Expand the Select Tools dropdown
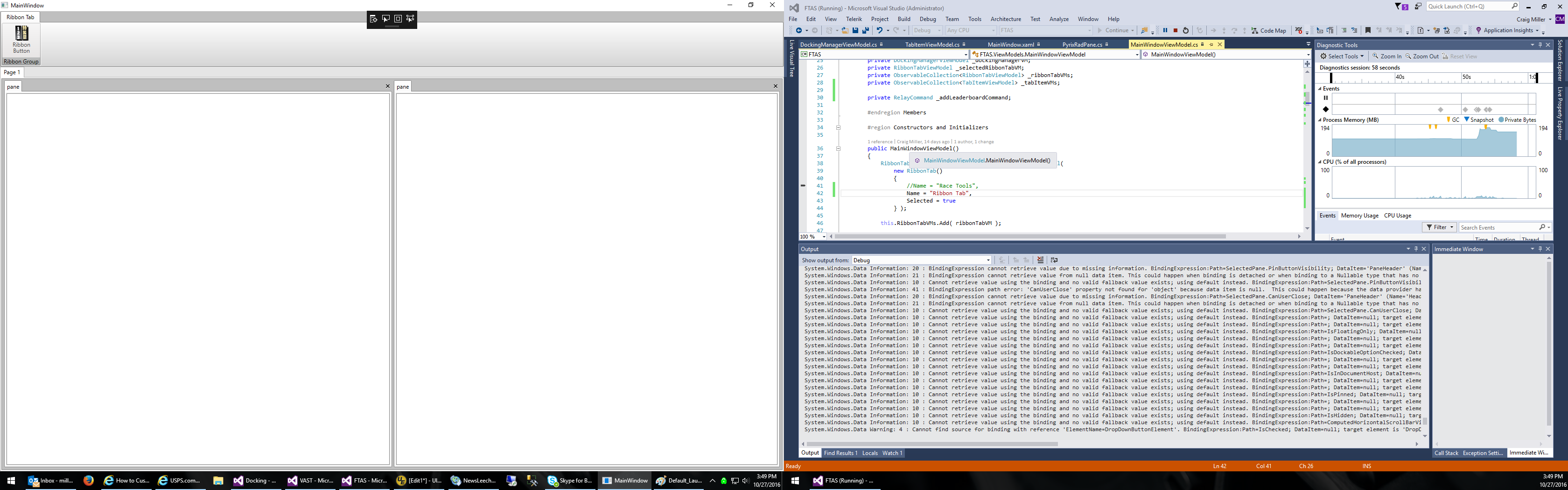Viewport: 1568px width, 490px height. pos(1342,56)
